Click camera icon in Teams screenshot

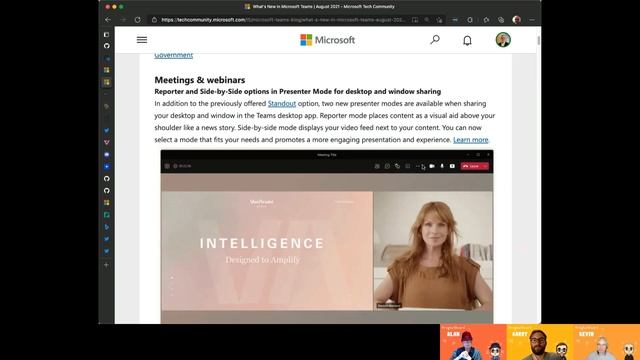tap(432, 166)
